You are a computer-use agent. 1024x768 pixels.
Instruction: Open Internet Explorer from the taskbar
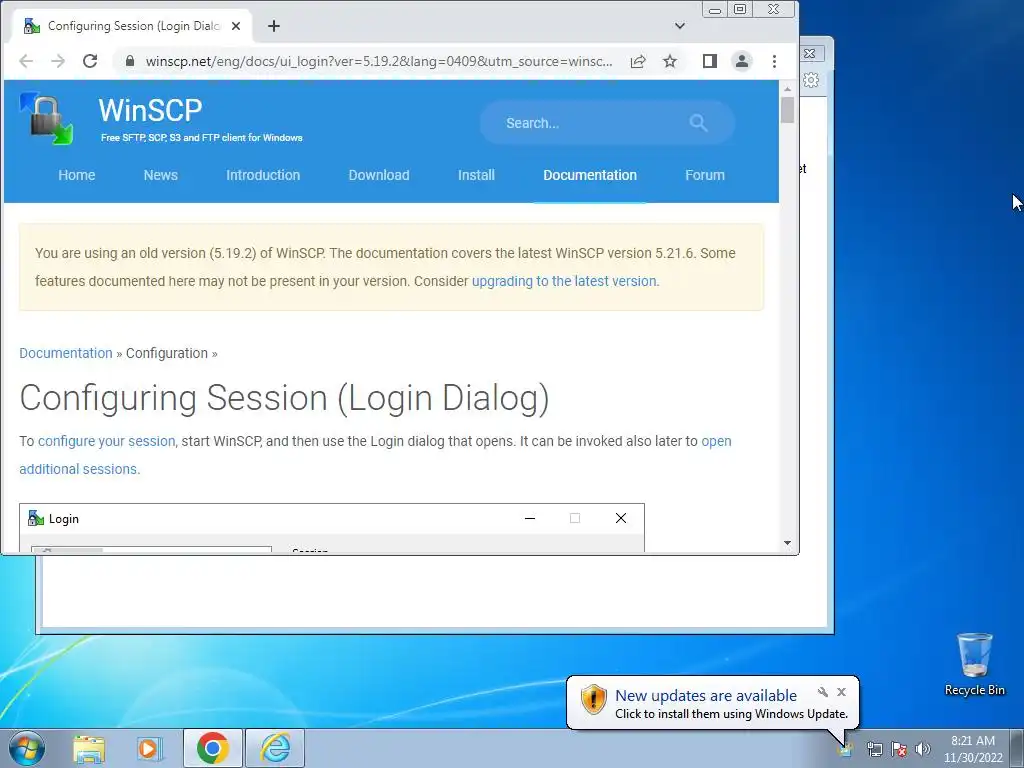276,748
